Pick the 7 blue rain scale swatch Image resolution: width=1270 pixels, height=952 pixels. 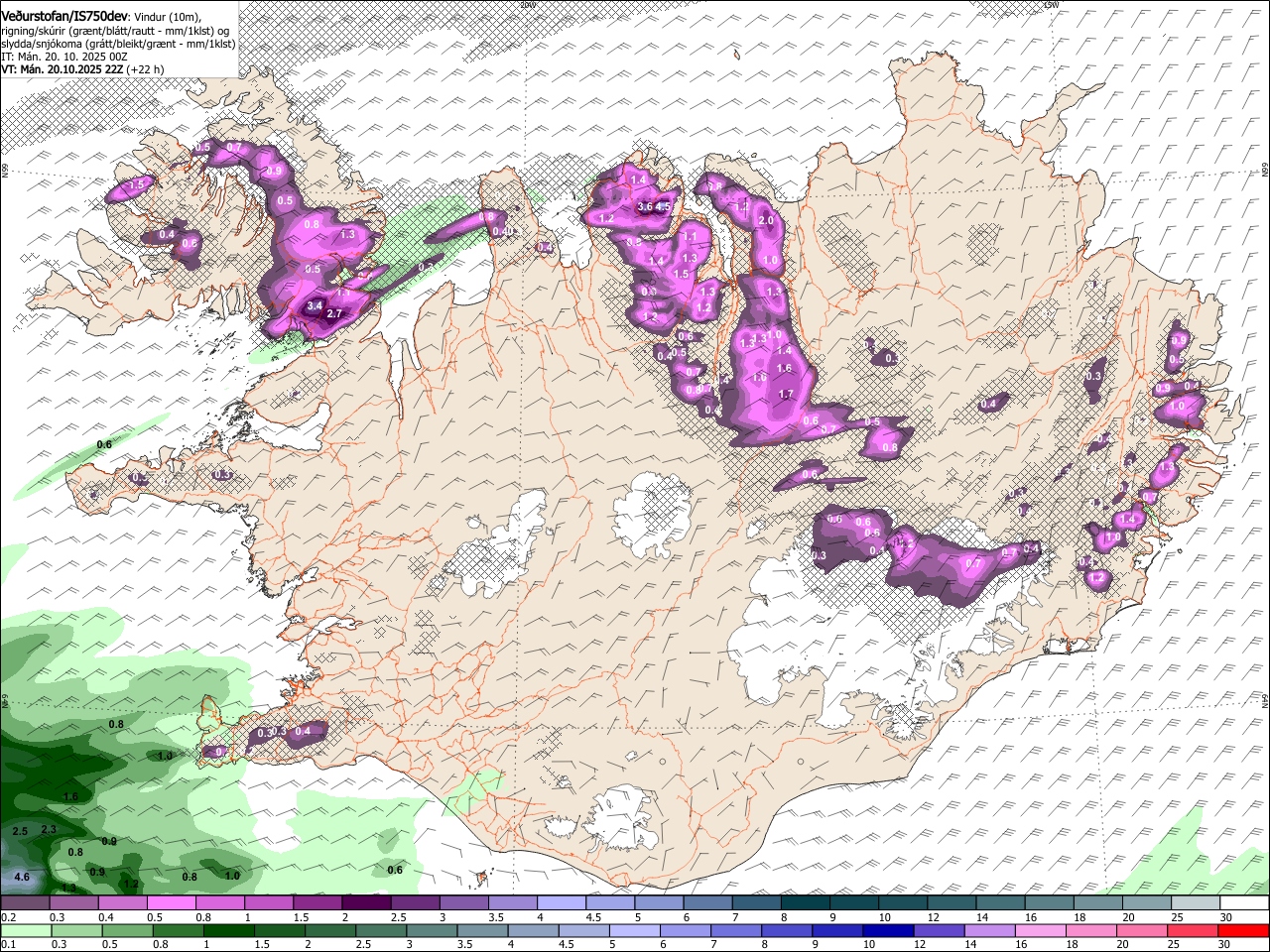pyautogui.click(x=735, y=930)
